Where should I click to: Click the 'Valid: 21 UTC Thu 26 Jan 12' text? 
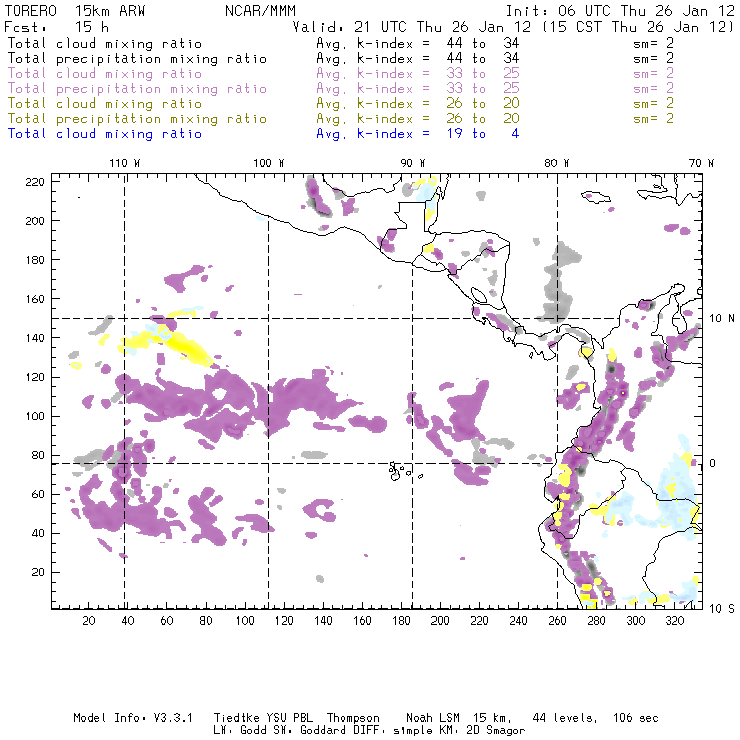point(411,27)
